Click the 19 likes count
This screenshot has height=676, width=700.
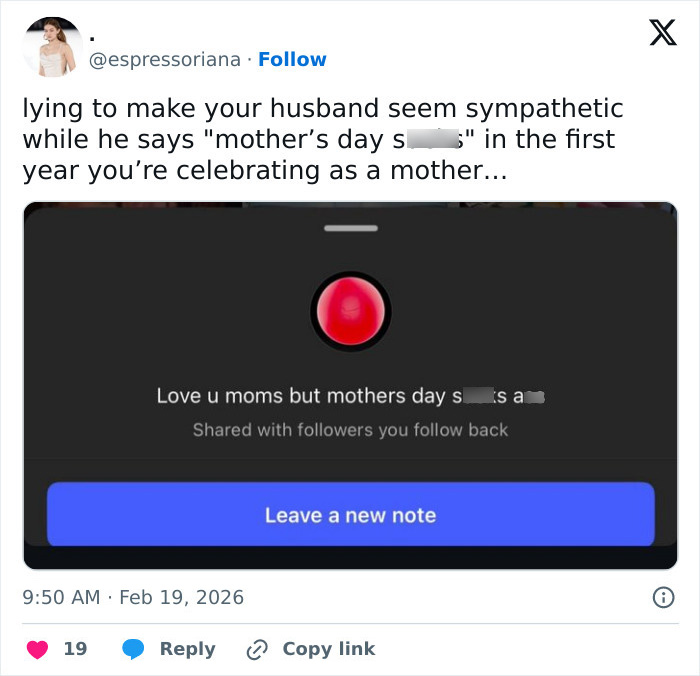75,649
